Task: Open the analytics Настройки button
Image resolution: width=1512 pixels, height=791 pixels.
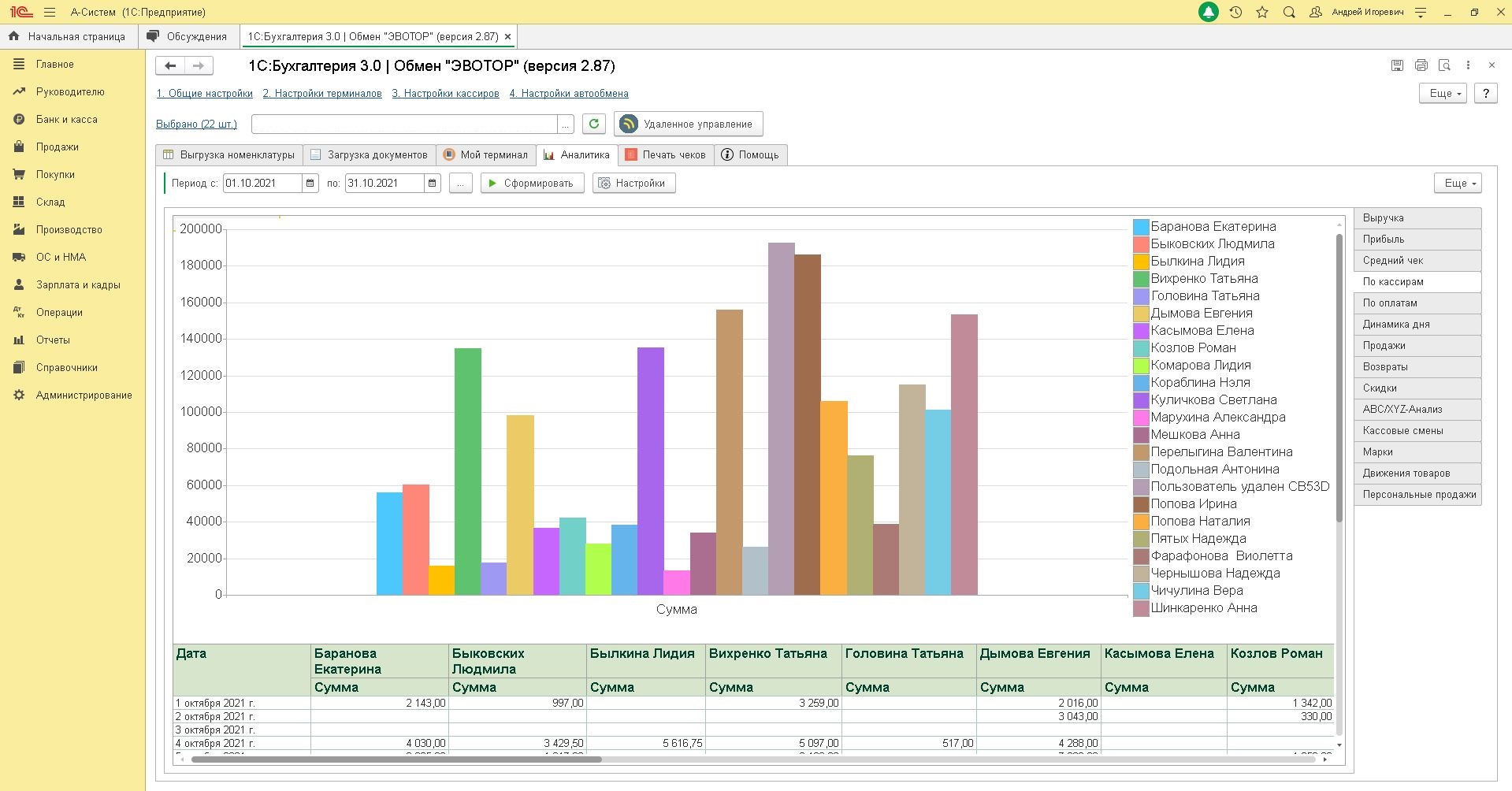Action: 633,183
